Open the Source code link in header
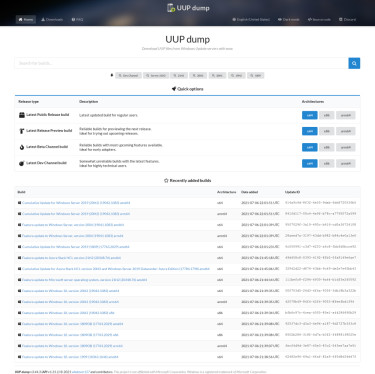Viewport: 375px width, 374px height. pyautogui.click(x=319, y=20)
